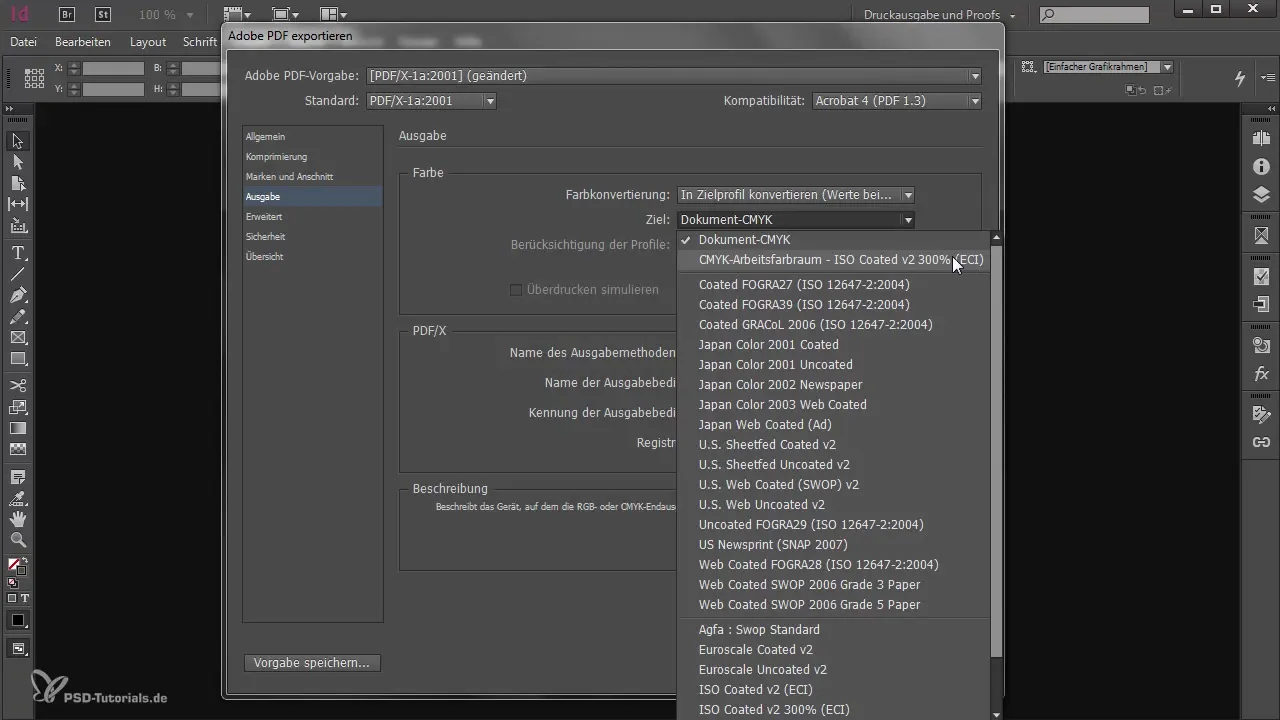Open the Adobe PDF-Vorgabe dropdown
Screen dimensions: 1280x720
[x=674, y=76]
